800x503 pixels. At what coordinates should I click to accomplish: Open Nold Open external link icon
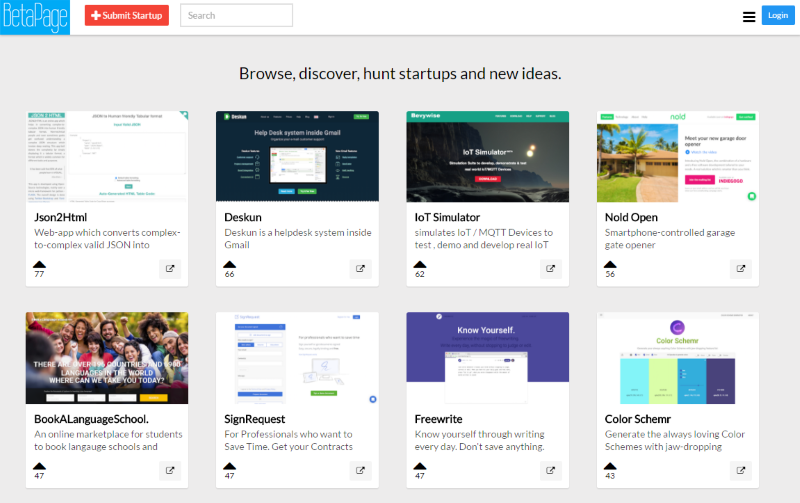point(741,268)
